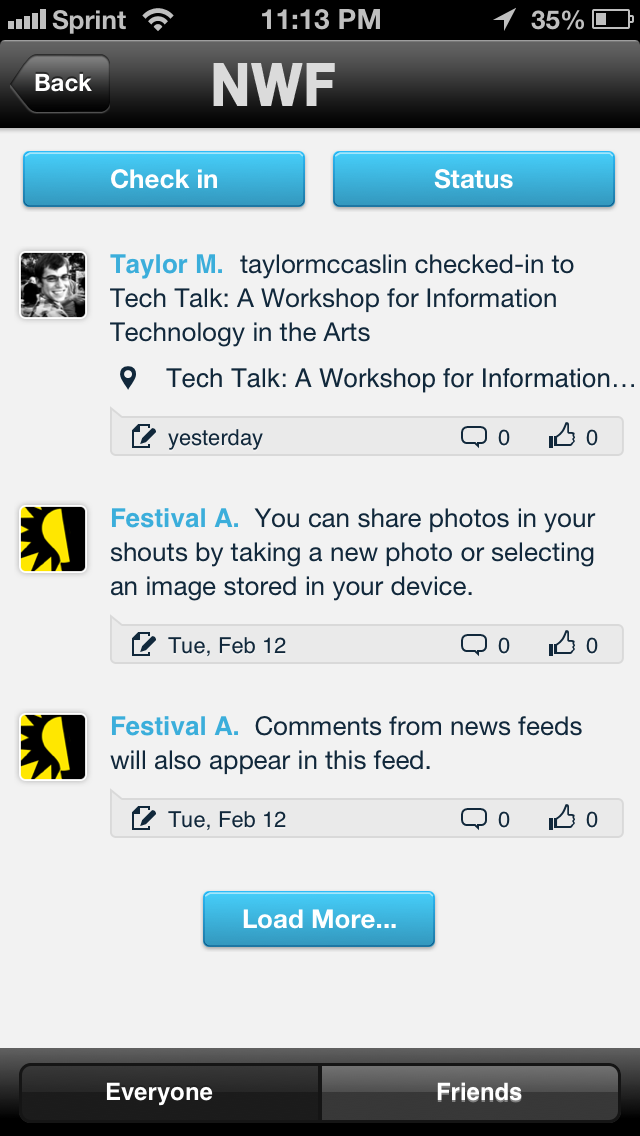Tap the battery indicator in the status bar
This screenshot has height=1136, width=640.
pyautogui.click(x=610, y=20)
